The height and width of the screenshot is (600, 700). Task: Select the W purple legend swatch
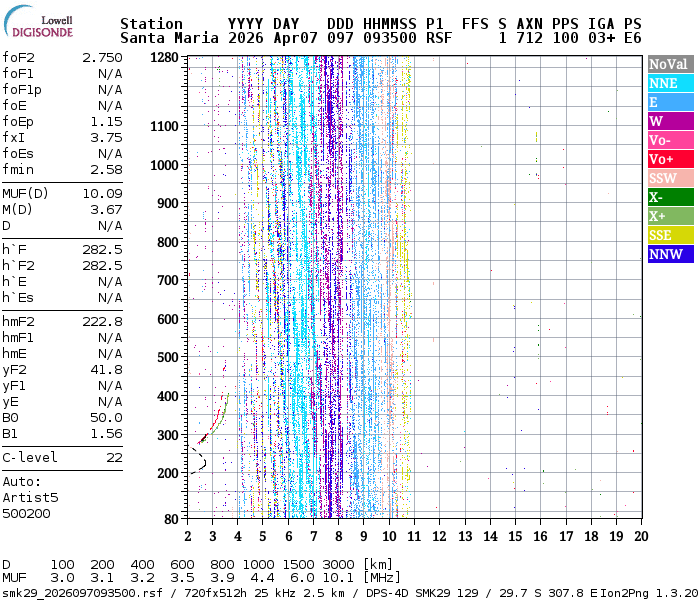(667, 121)
